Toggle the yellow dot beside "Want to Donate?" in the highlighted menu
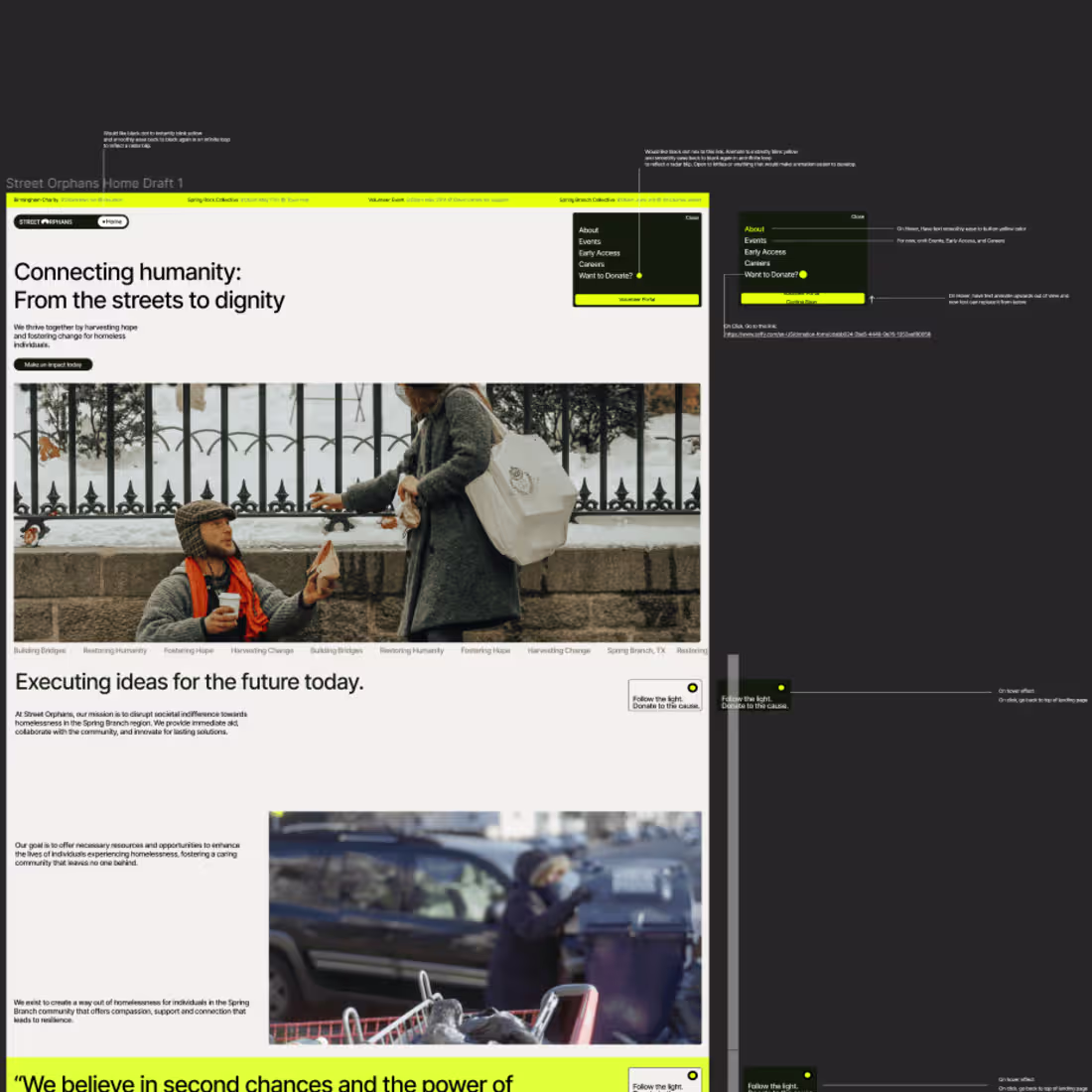The height and width of the screenshot is (1092, 1092). (802, 275)
